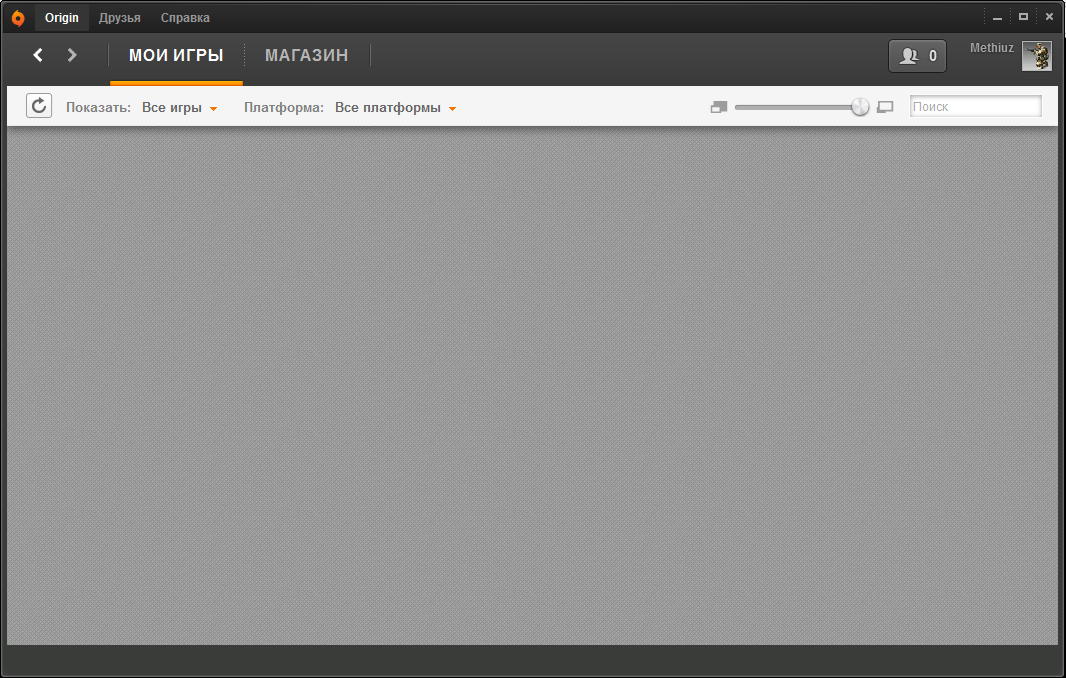Viewport: 1066px width, 678px height.
Task: Open the Друзья menu
Action: tap(120, 18)
